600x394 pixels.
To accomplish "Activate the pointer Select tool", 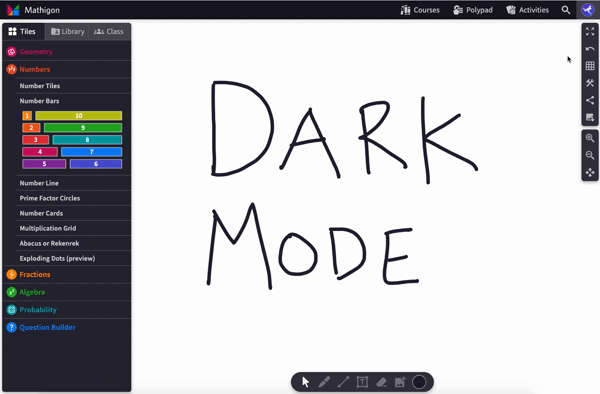I will pyautogui.click(x=305, y=382).
